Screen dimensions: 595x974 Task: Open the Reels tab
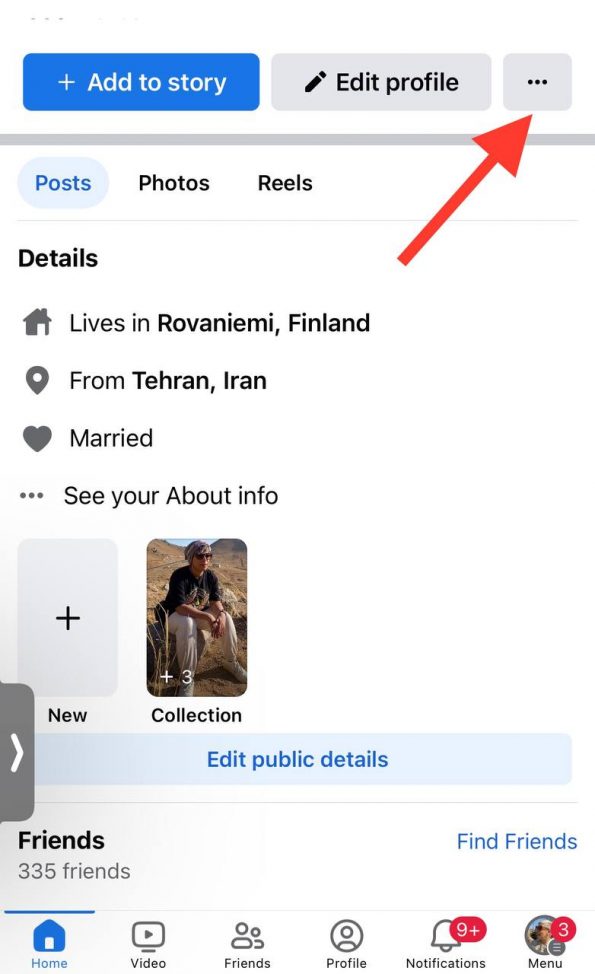284,183
